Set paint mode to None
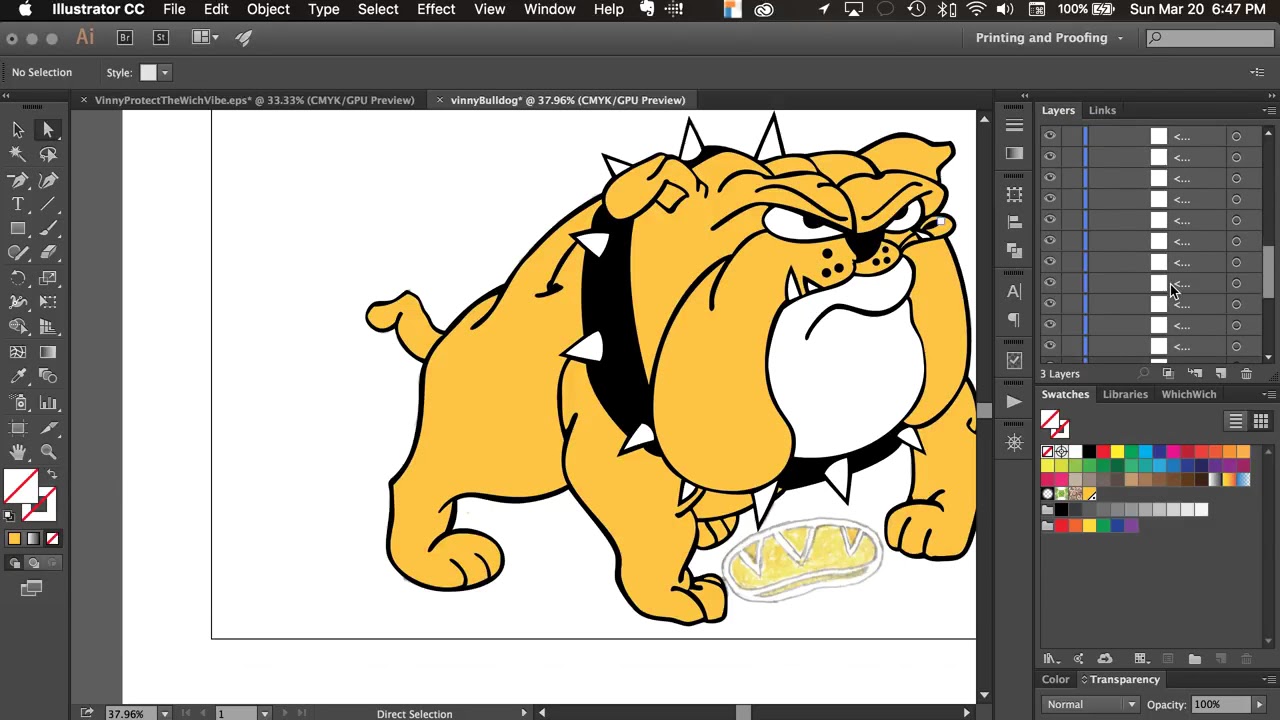The width and height of the screenshot is (1280, 720). 52,539
